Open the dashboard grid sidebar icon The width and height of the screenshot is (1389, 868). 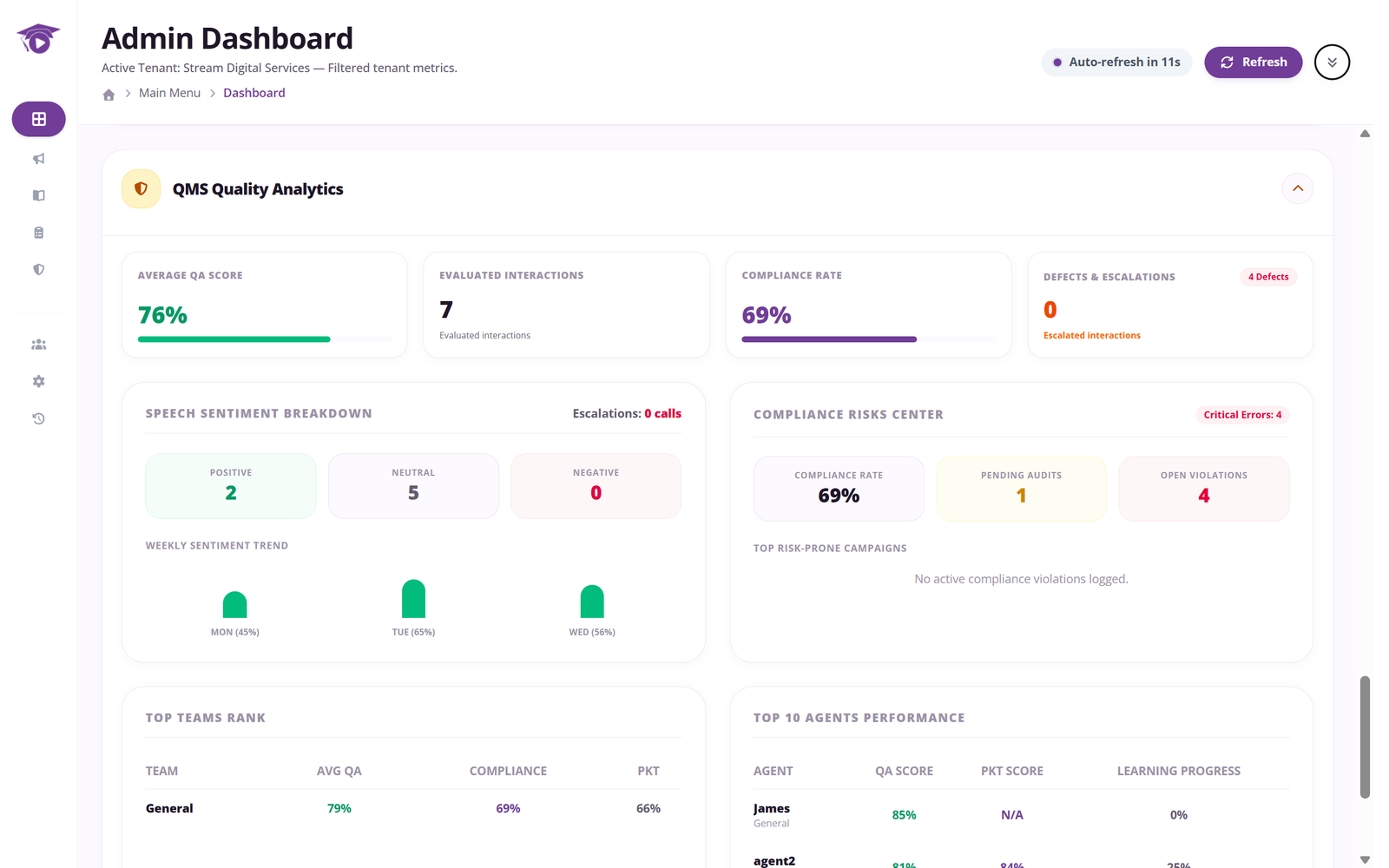tap(38, 119)
